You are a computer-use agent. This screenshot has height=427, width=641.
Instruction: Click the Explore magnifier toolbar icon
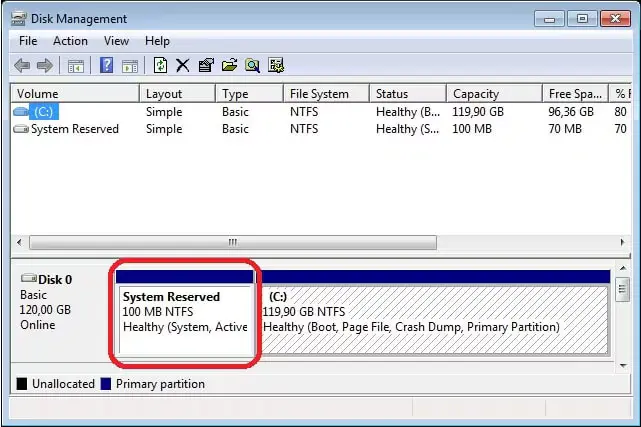(x=252, y=65)
